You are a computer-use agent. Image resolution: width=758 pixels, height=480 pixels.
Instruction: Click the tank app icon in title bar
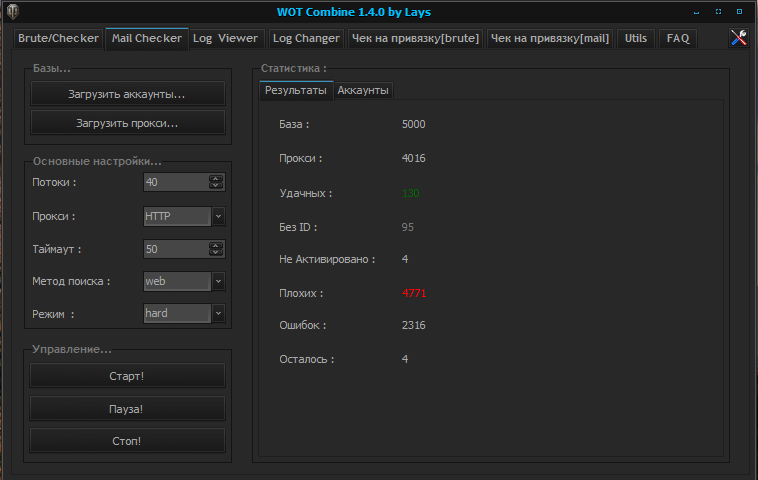click(13, 12)
